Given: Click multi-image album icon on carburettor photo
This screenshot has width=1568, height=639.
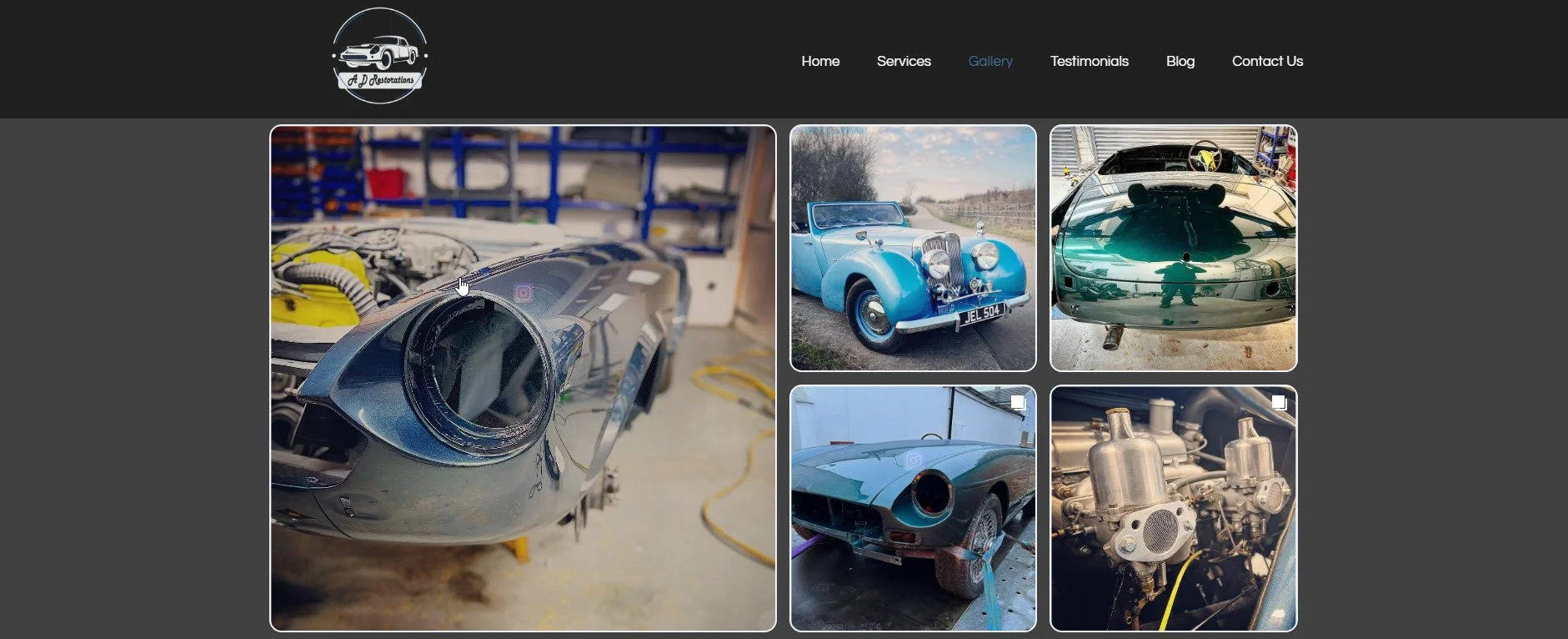Looking at the screenshot, I should point(1279,403).
